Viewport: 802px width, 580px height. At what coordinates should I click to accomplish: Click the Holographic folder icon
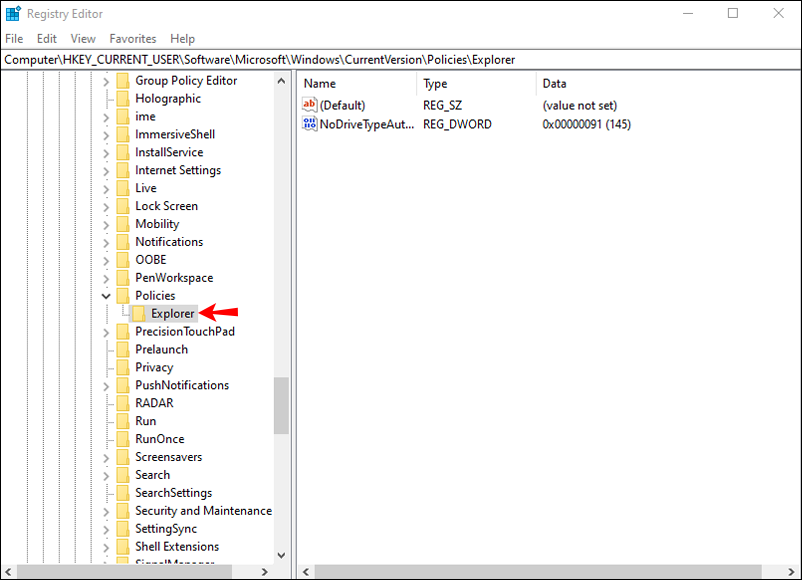coord(123,99)
